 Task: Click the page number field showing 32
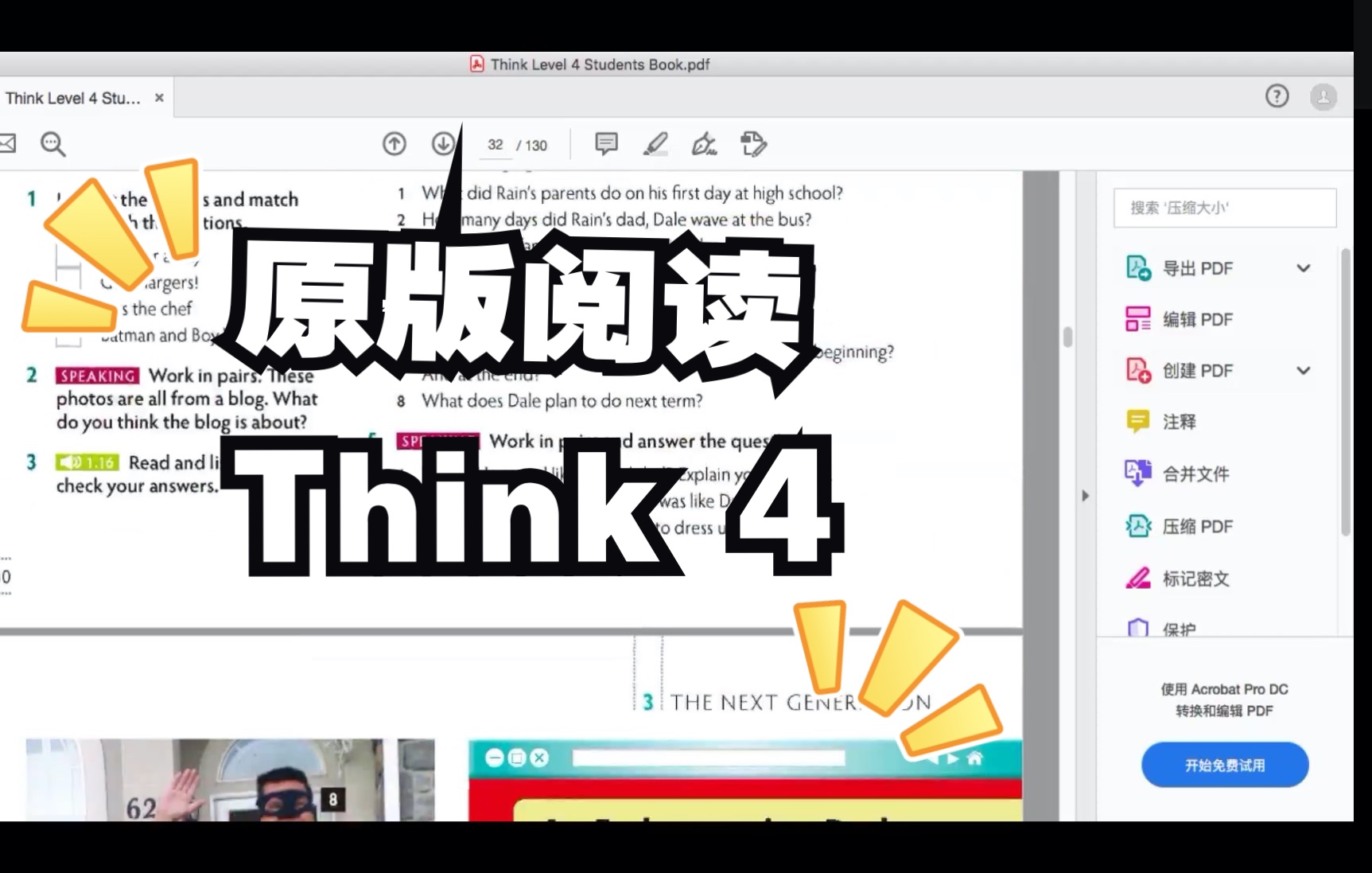coord(496,145)
